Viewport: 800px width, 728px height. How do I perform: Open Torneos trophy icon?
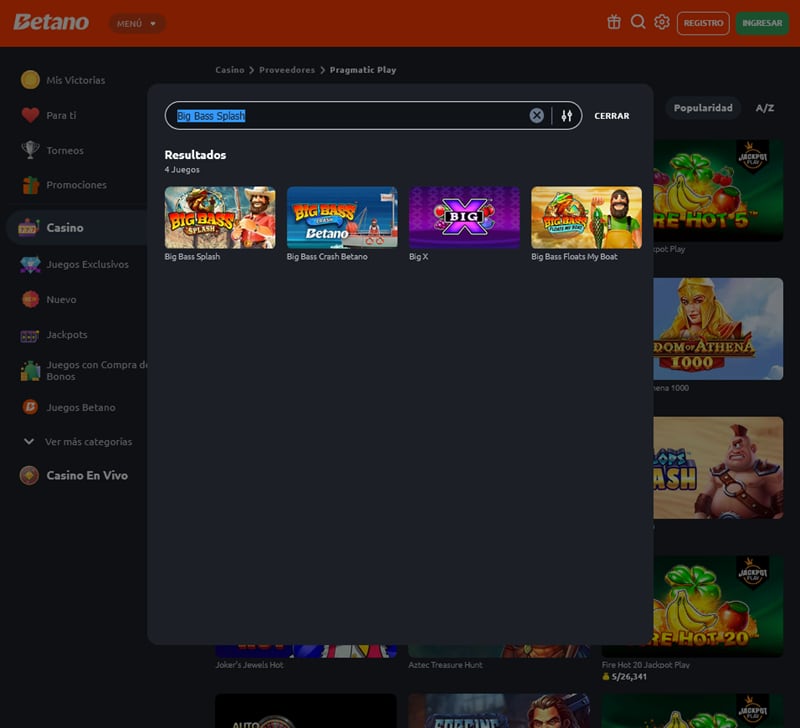point(30,150)
